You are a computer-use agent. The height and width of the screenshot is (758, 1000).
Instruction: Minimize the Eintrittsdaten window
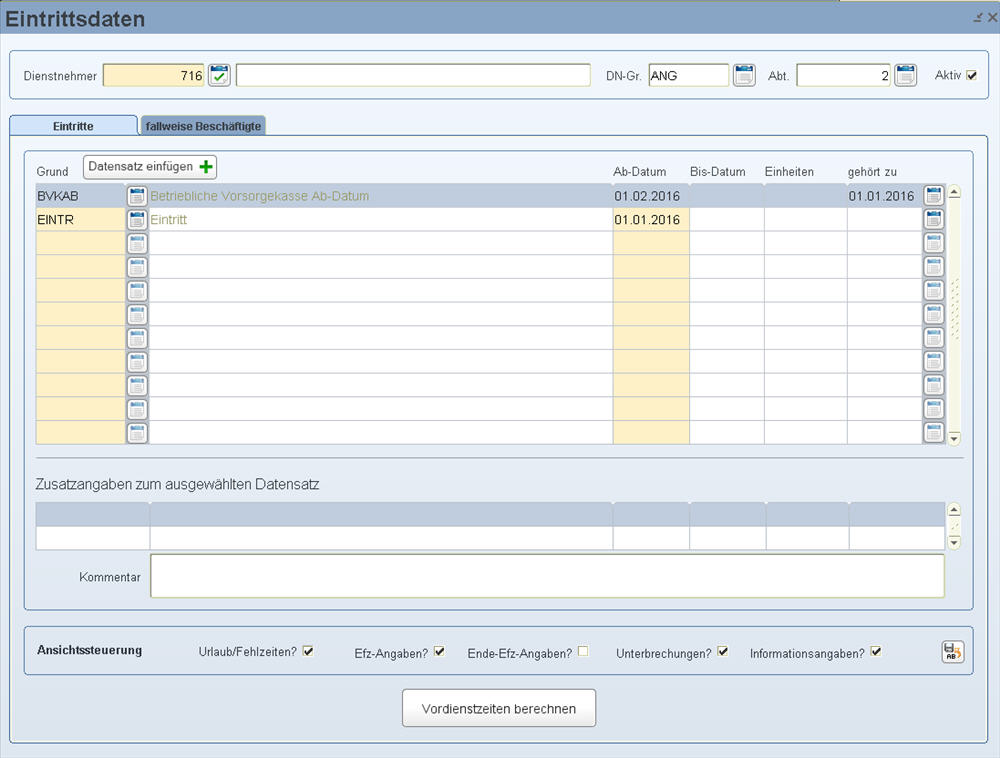978,18
